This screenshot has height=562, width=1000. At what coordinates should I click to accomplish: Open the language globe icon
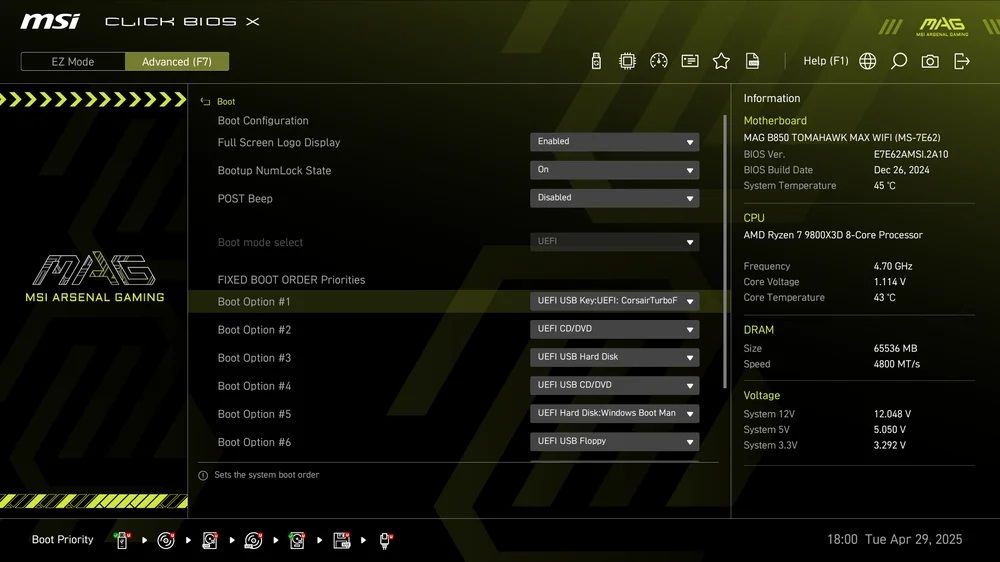tap(867, 61)
